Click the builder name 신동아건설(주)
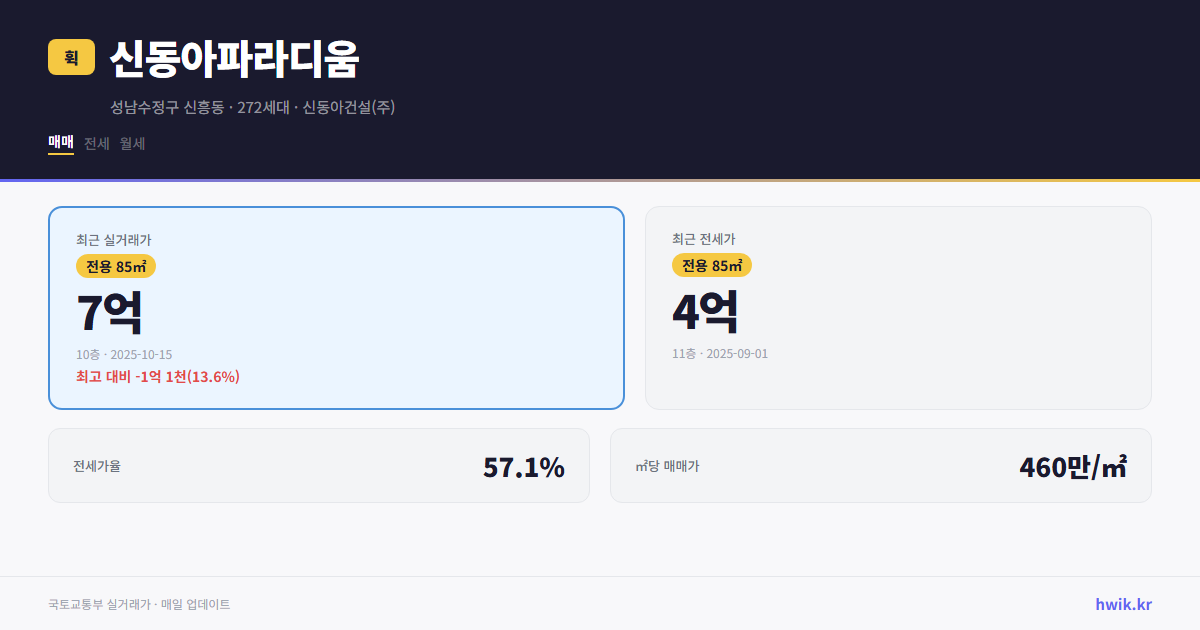 point(349,107)
